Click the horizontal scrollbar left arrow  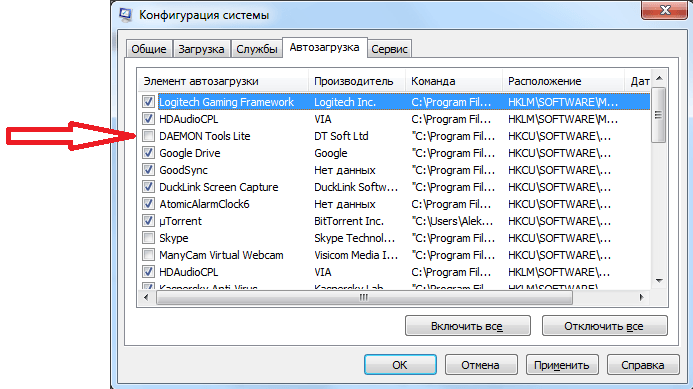point(146,297)
